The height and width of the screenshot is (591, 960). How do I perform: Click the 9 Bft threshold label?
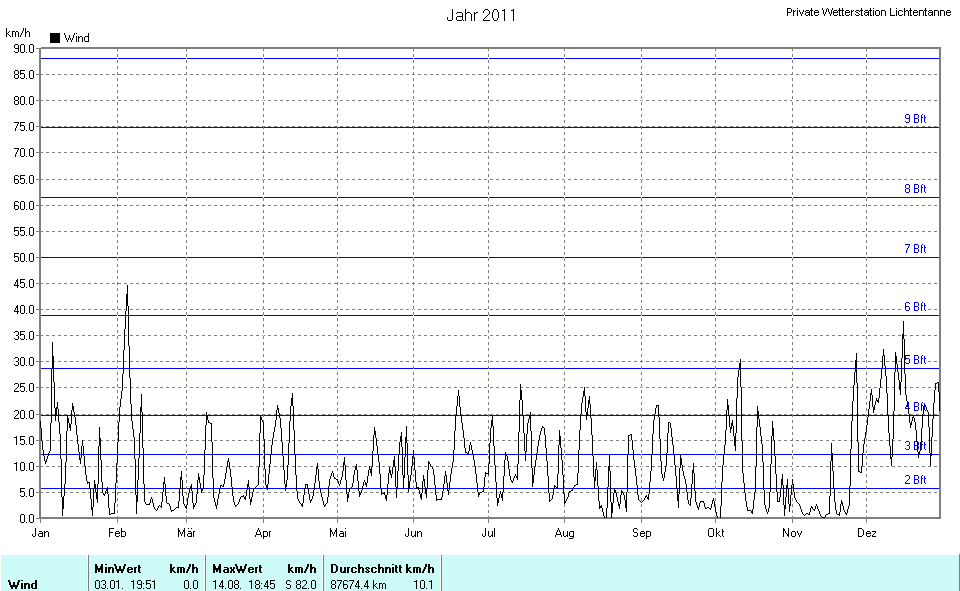tap(915, 118)
